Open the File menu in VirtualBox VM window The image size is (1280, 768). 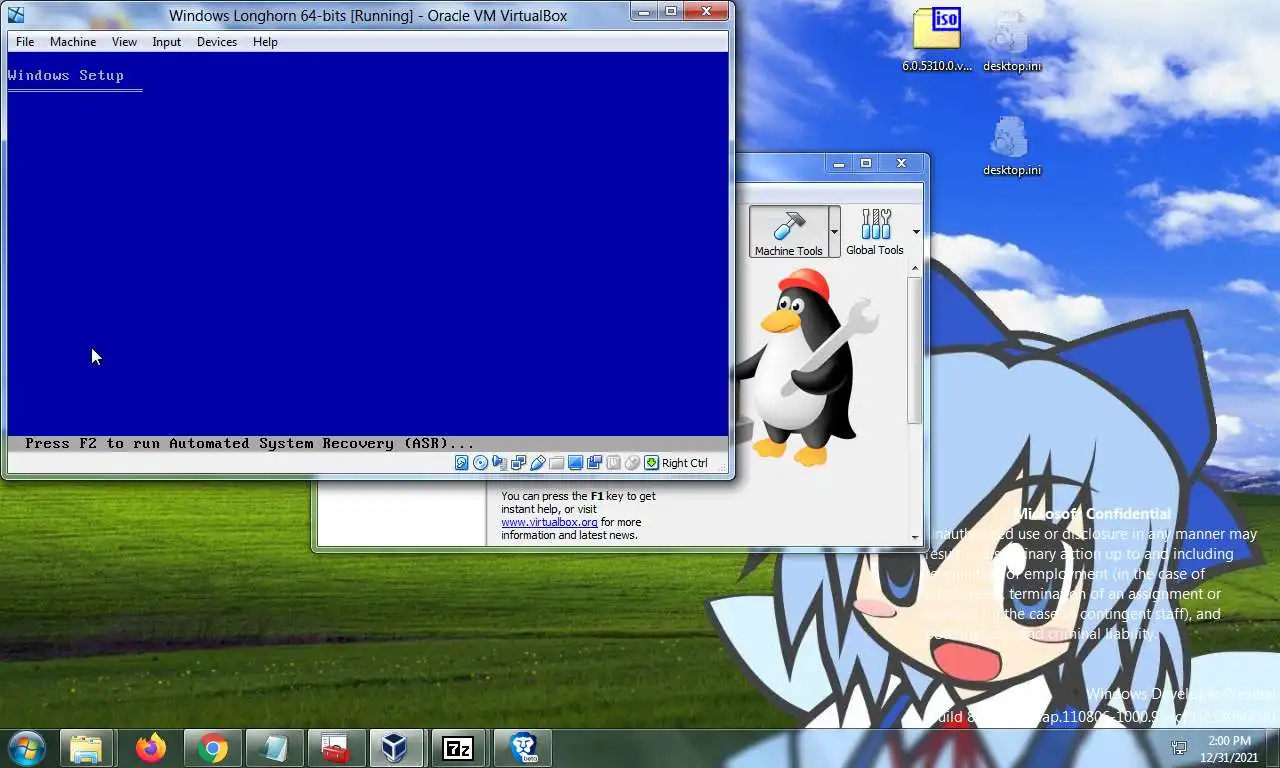25,42
